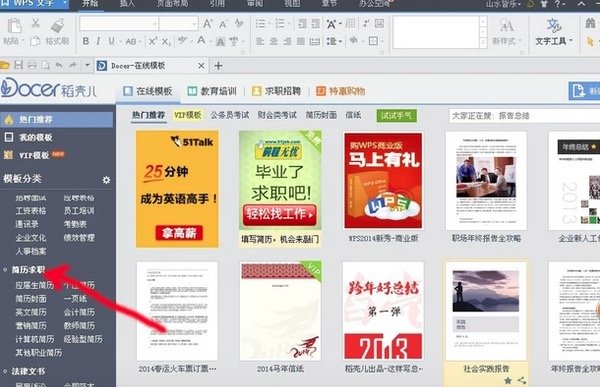The height and width of the screenshot is (387, 600).
Task: Click the template search input field
Action: pyautogui.click(x=524, y=116)
